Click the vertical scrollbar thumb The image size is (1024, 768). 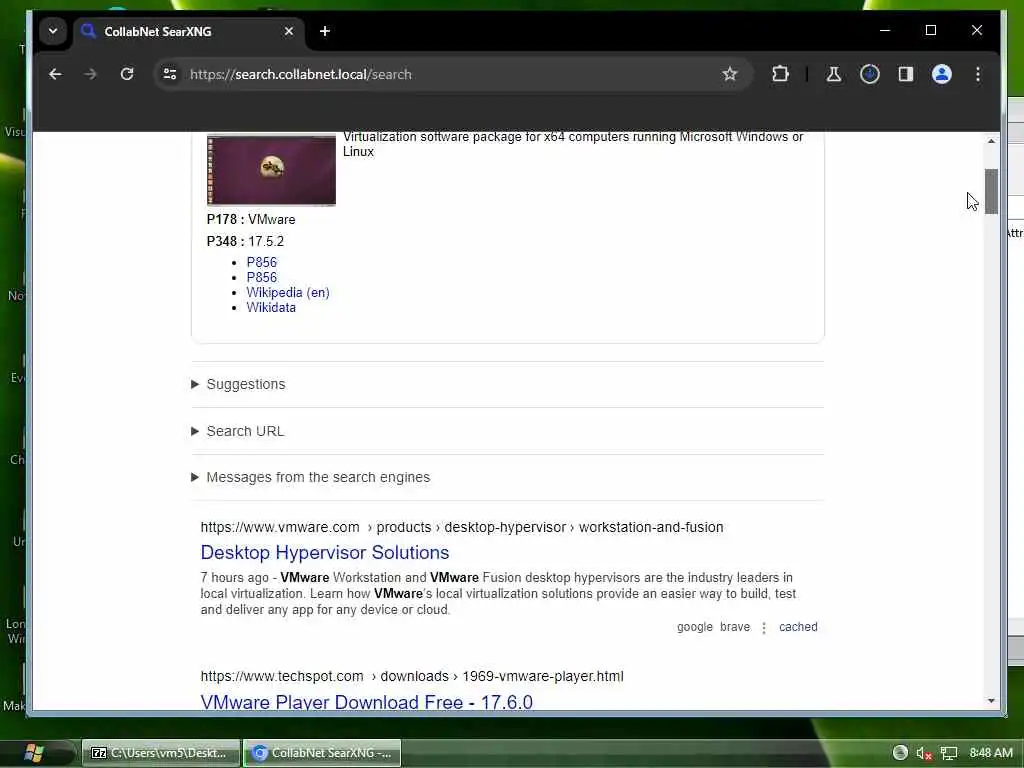click(991, 191)
